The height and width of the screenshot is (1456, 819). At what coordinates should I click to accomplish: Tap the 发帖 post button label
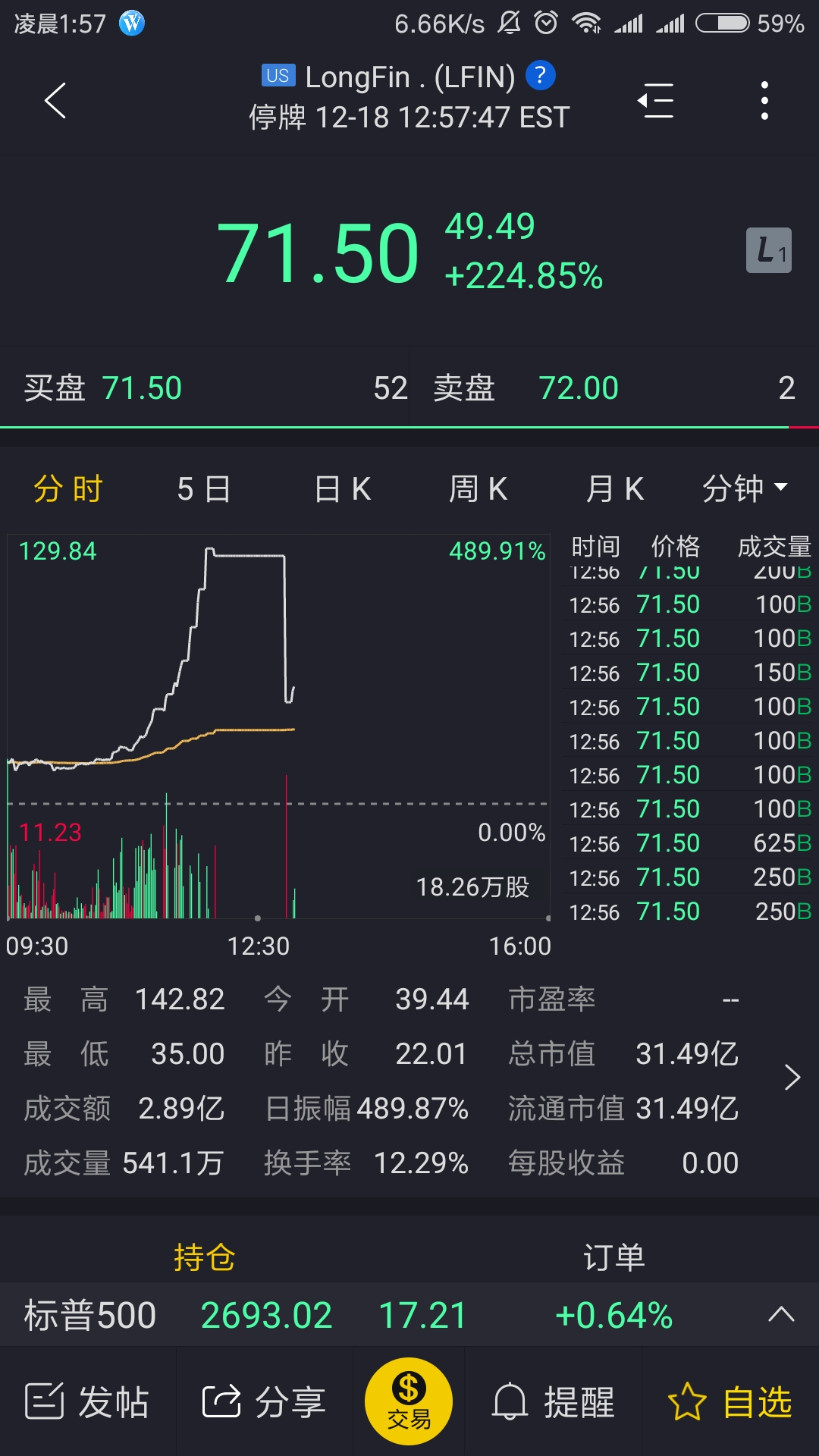click(x=114, y=1401)
